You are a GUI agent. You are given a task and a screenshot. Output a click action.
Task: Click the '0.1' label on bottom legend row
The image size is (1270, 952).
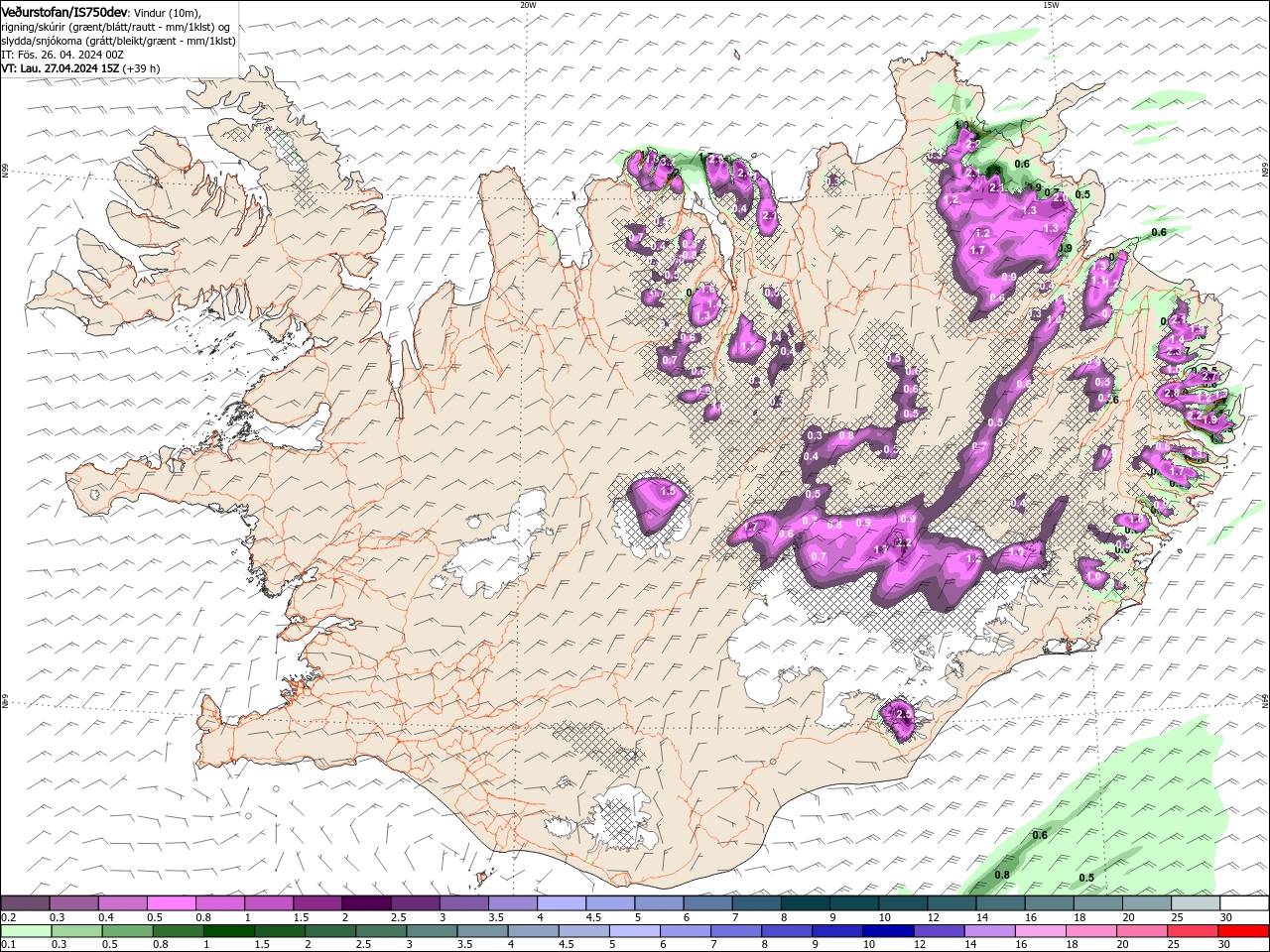(8, 945)
